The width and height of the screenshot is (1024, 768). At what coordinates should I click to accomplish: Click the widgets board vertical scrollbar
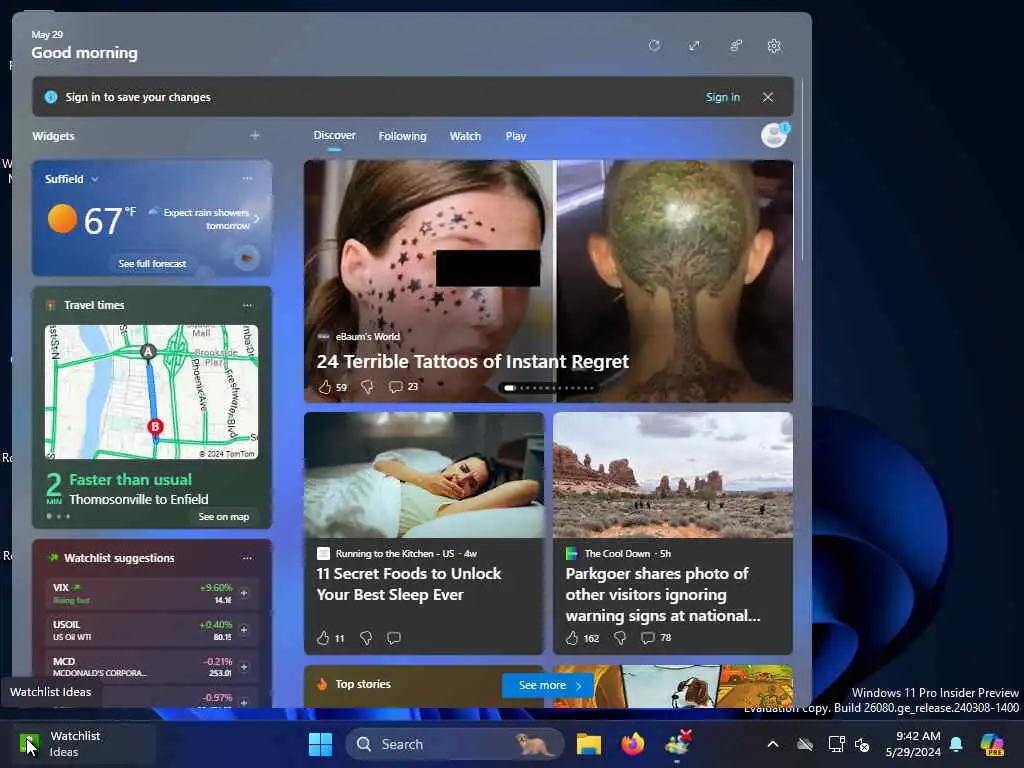tap(802, 170)
